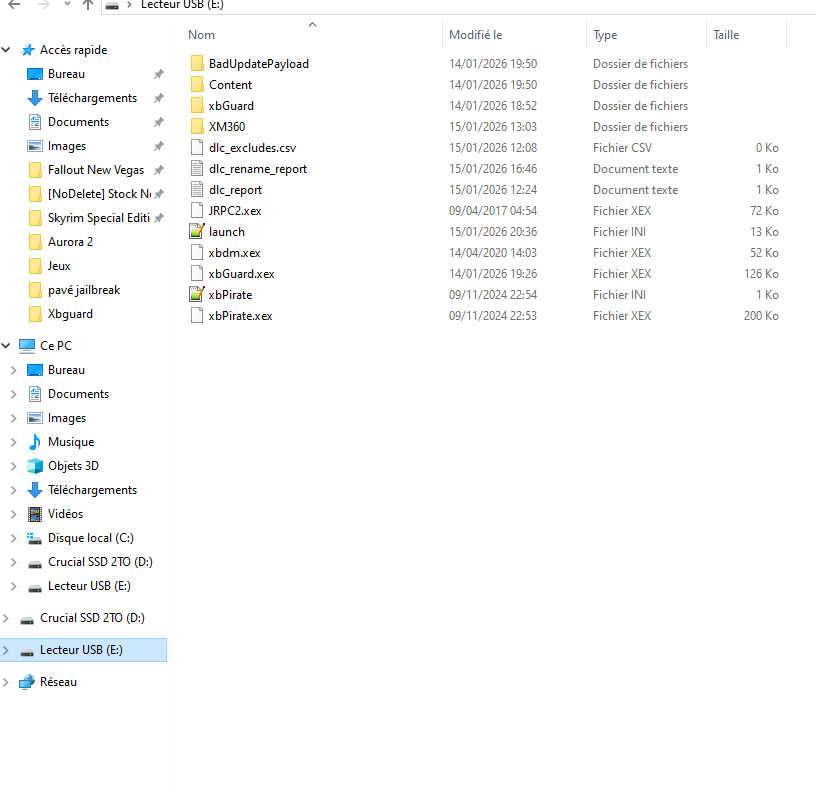The width and height of the screenshot is (816, 790).
Task: Select highlighted Lecteur USB (E:) entry
Action: pyautogui.click(x=83, y=650)
